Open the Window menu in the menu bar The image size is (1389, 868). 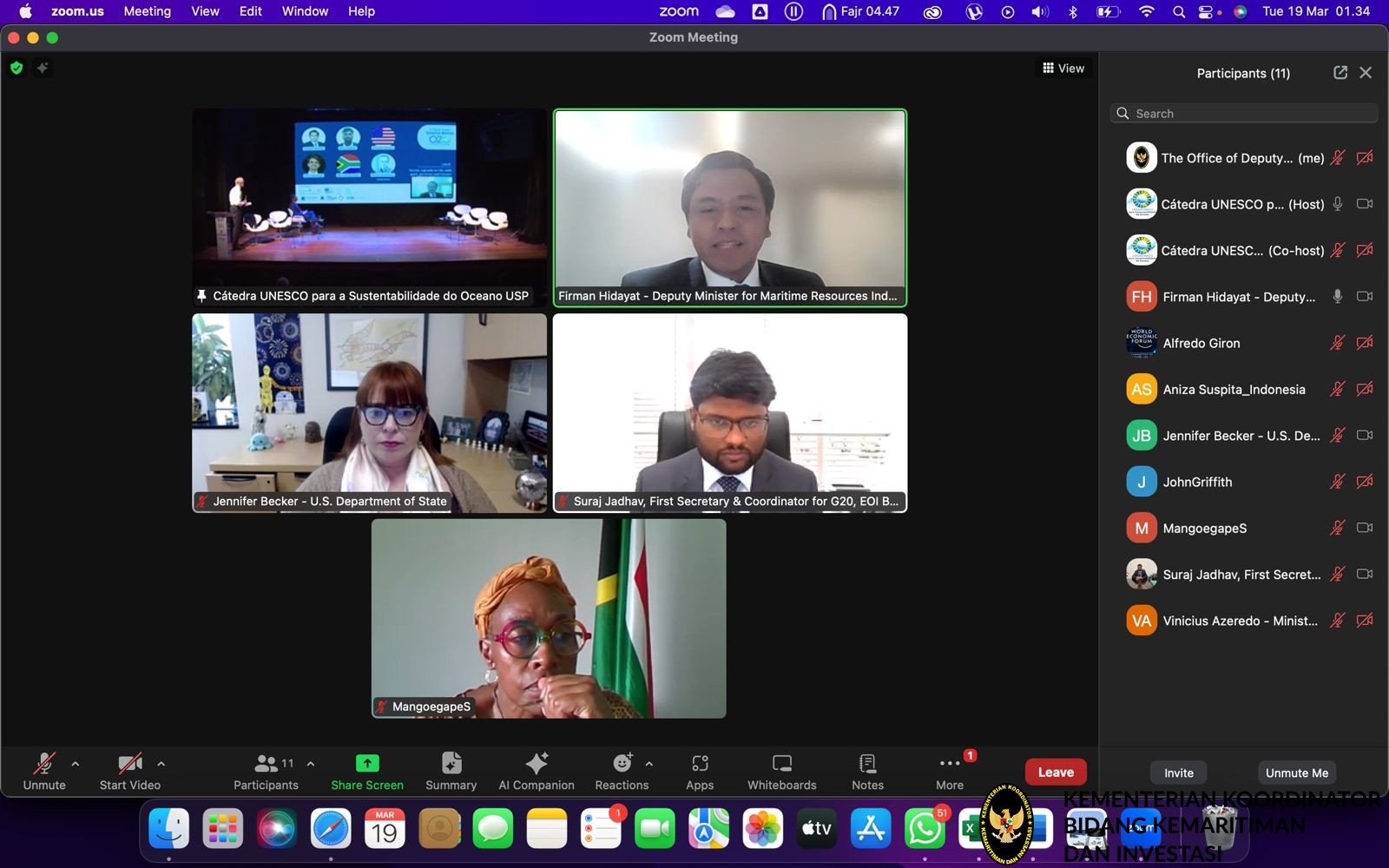pyautogui.click(x=305, y=11)
